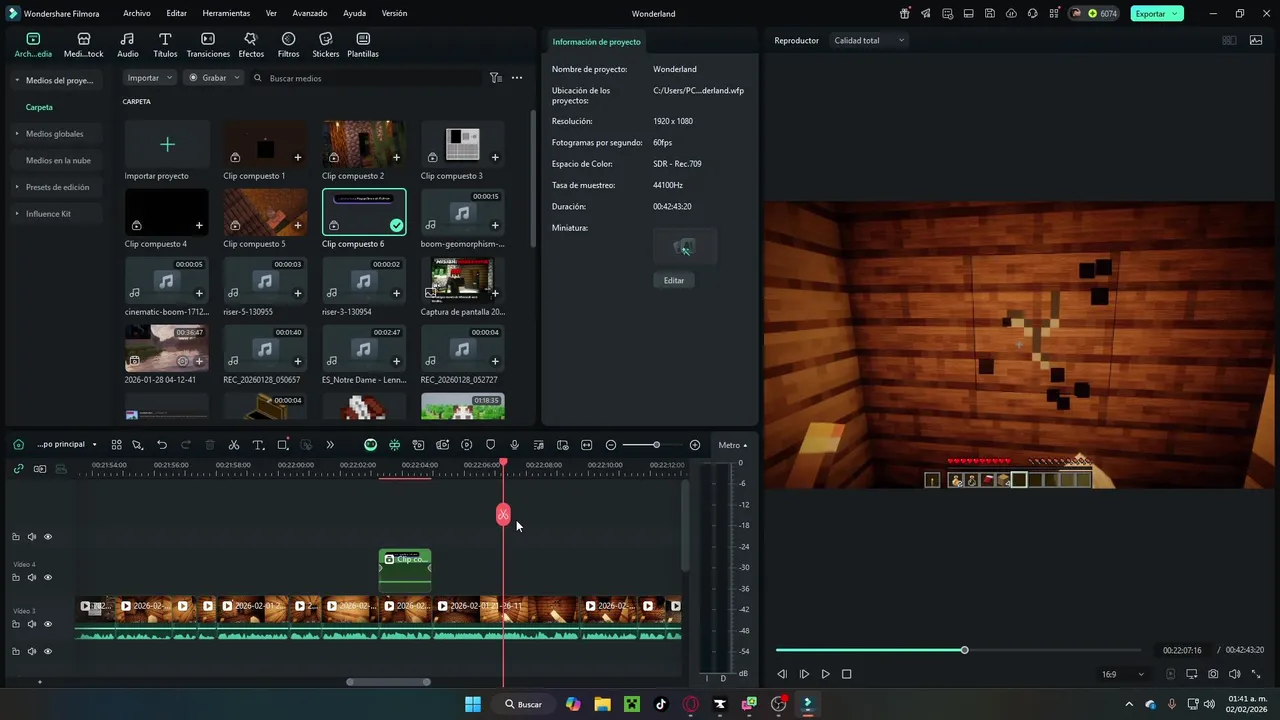1280x720 pixels.
Task: Lock the Video 4 track
Action: coord(16,577)
